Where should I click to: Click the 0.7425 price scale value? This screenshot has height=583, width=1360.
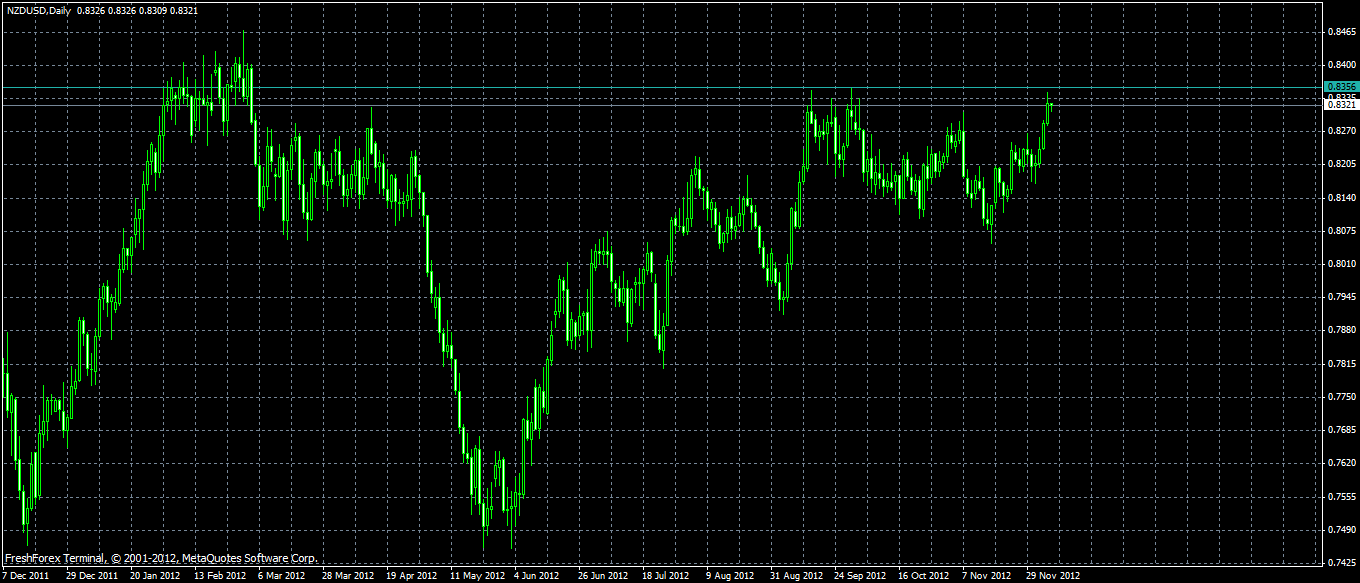tap(1341, 563)
